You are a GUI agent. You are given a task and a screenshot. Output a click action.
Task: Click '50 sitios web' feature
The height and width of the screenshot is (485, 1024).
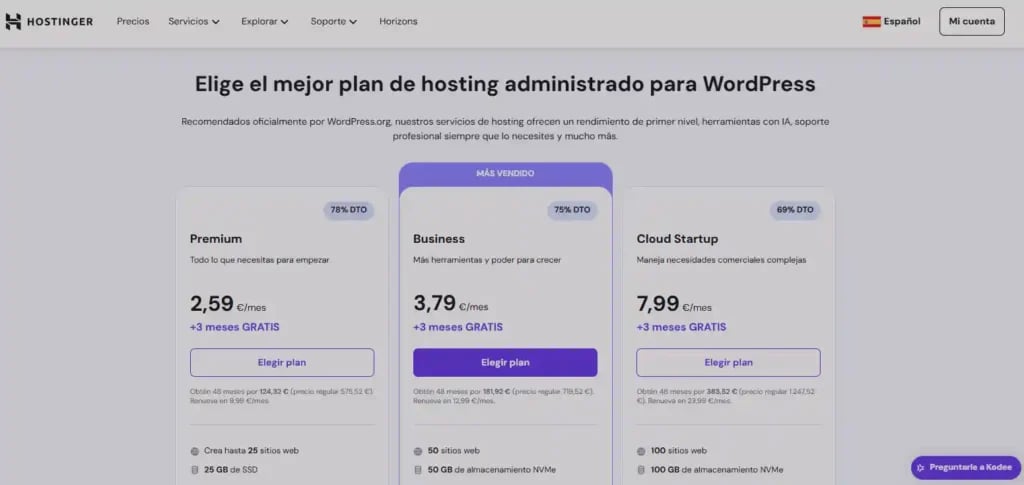[454, 450]
